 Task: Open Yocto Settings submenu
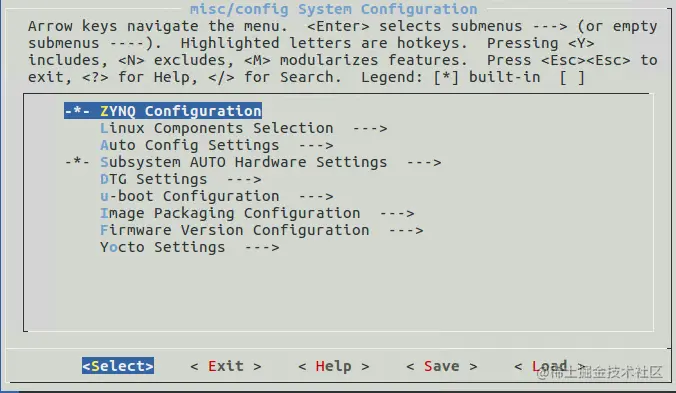[x=190, y=247]
